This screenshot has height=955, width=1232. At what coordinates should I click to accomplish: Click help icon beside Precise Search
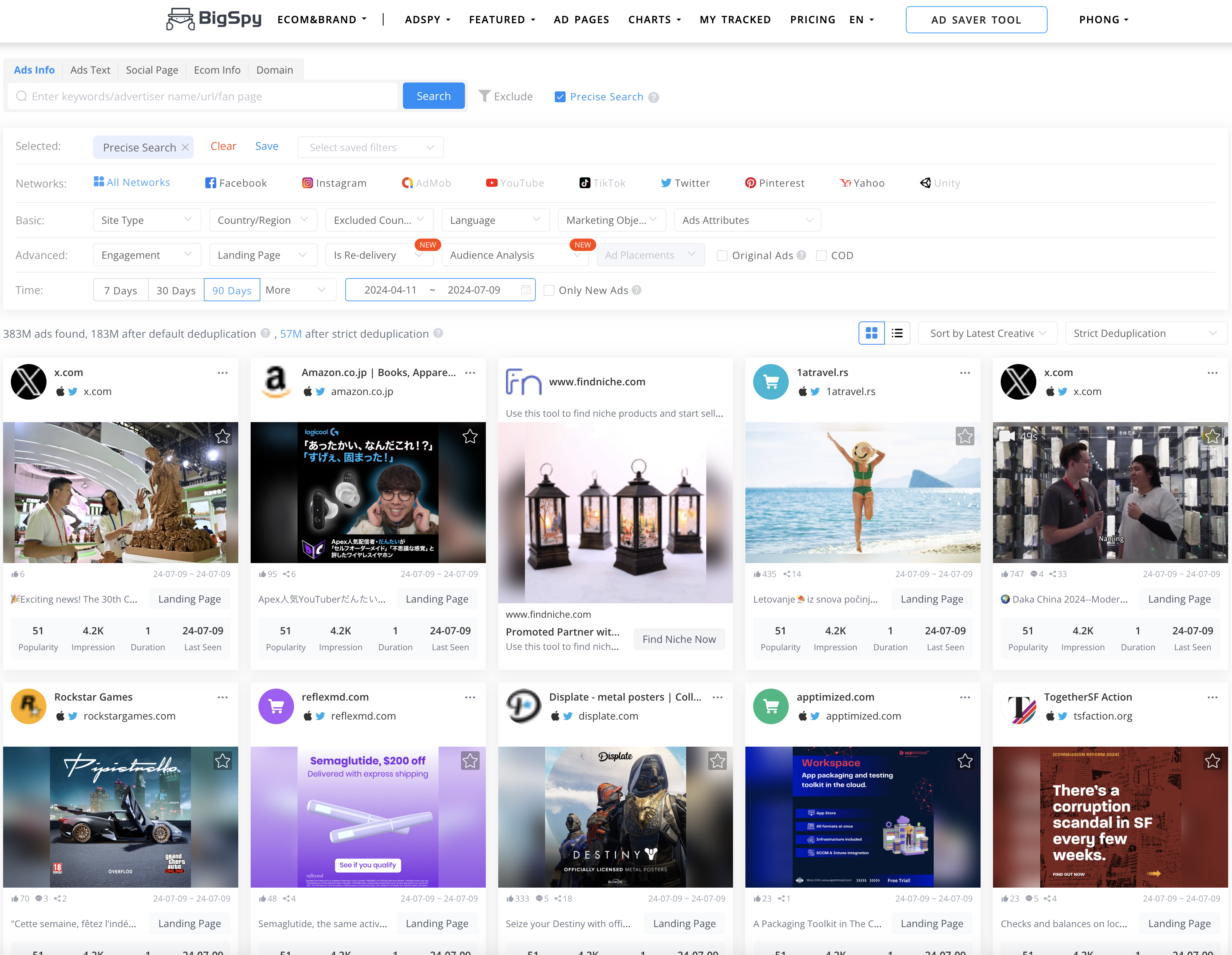654,97
